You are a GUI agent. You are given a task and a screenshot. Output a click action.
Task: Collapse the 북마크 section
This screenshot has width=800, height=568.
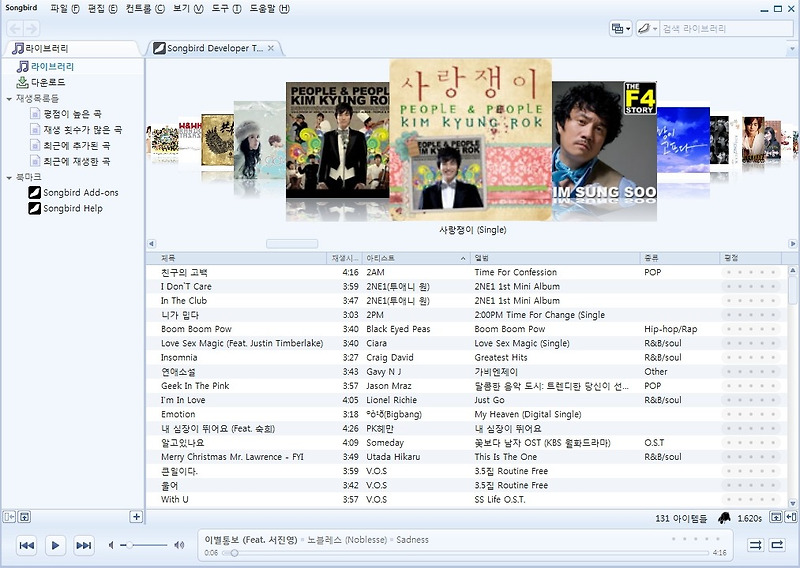pyautogui.click(x=9, y=178)
